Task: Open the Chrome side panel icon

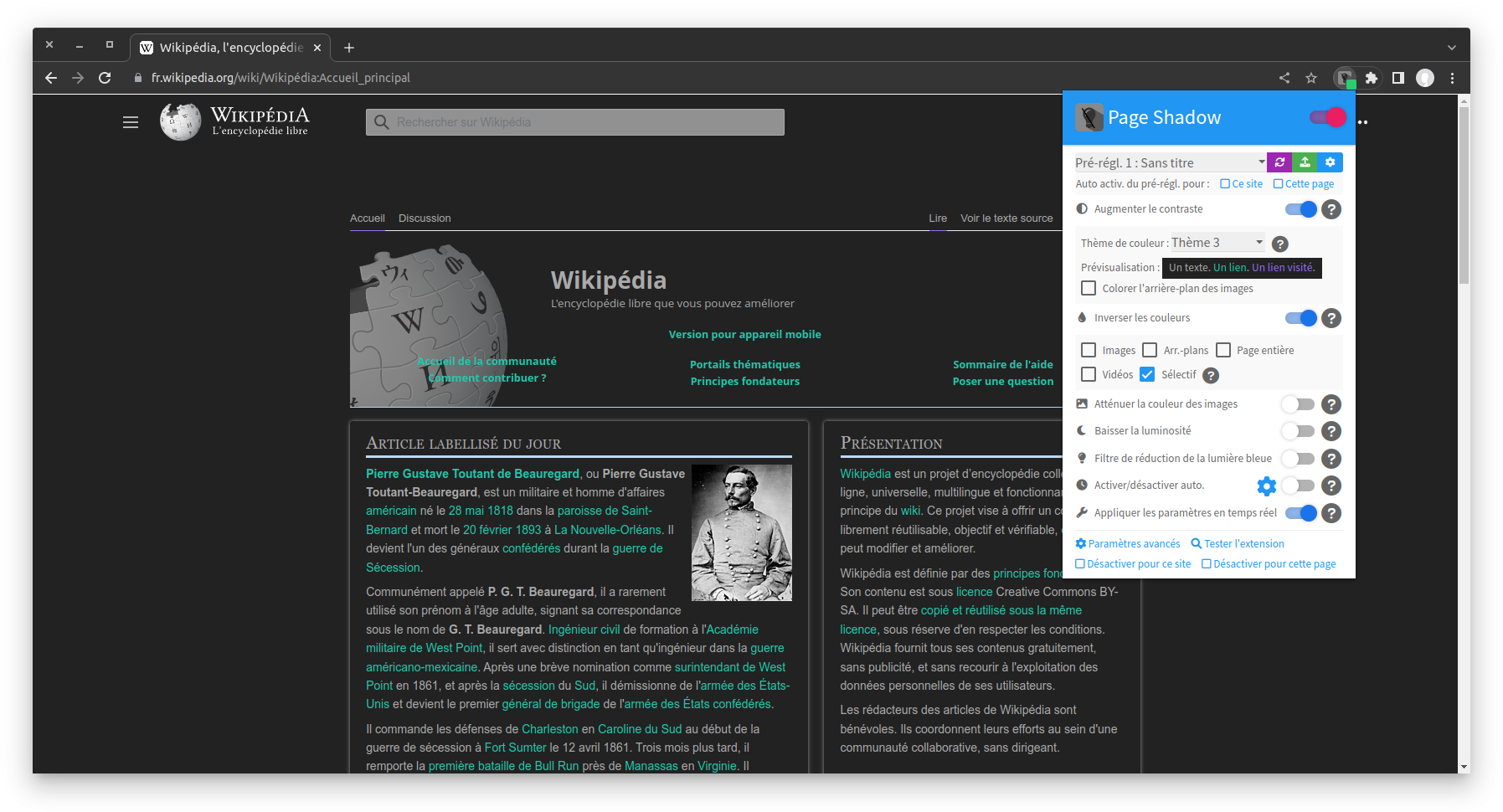Action: [x=1398, y=78]
